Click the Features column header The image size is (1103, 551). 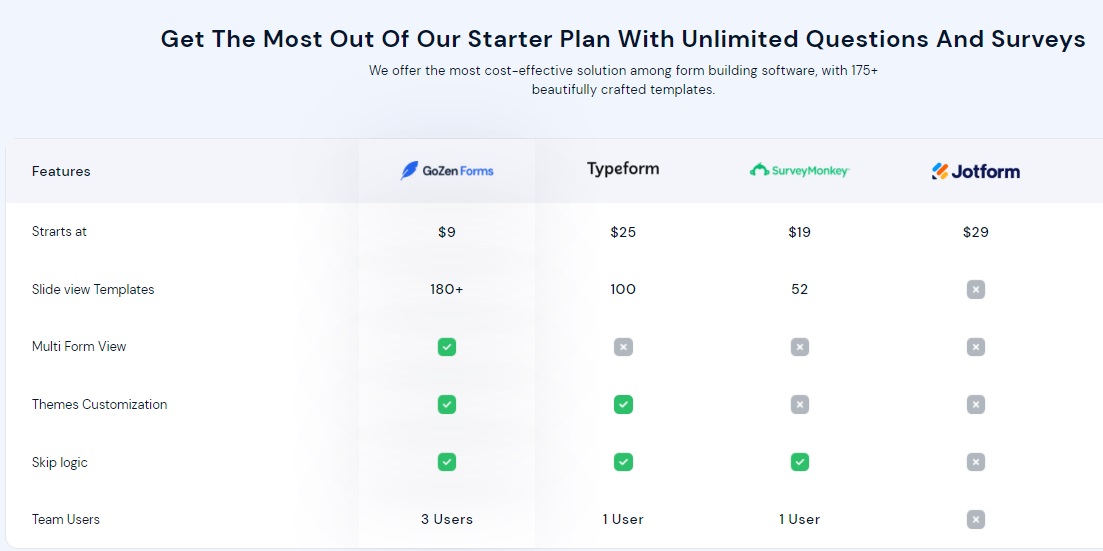61,171
